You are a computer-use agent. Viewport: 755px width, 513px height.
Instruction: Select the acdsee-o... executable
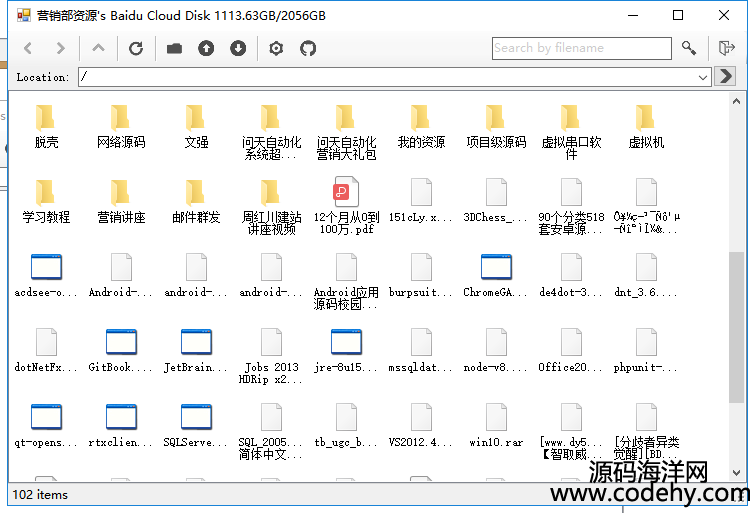(x=46, y=276)
